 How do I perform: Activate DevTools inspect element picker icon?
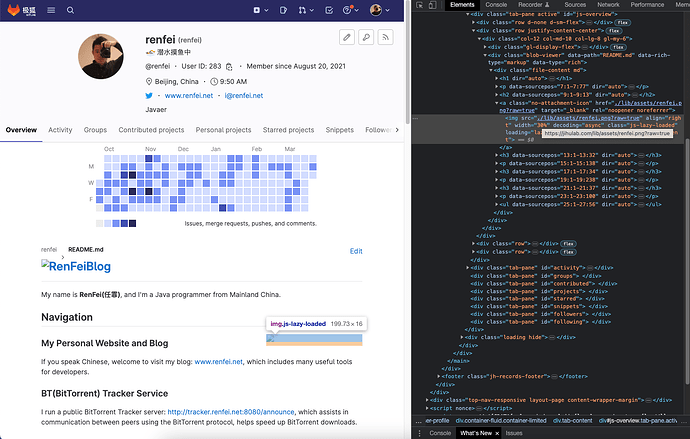tap(420, 5)
